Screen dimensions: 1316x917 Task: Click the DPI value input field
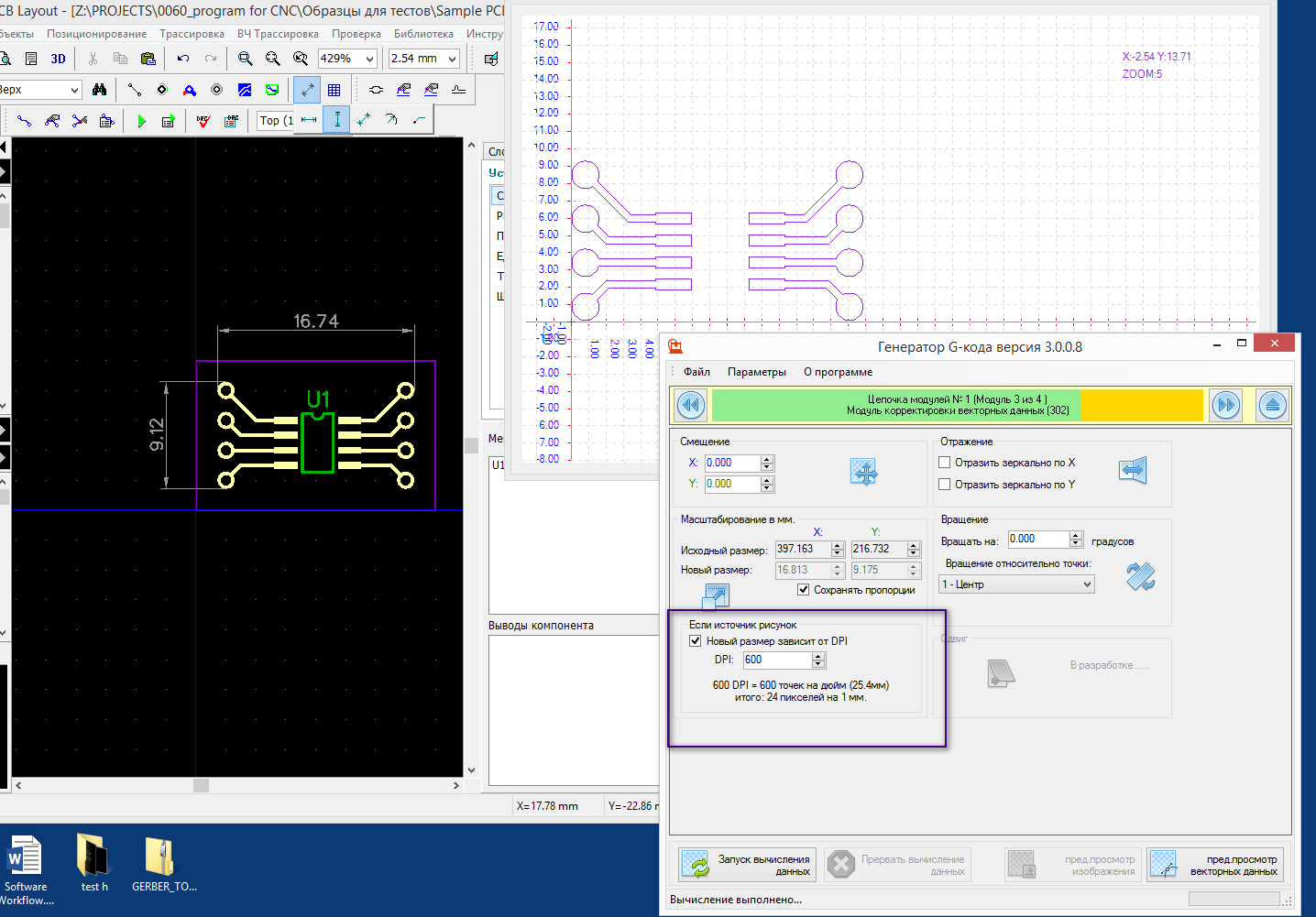pos(776,660)
